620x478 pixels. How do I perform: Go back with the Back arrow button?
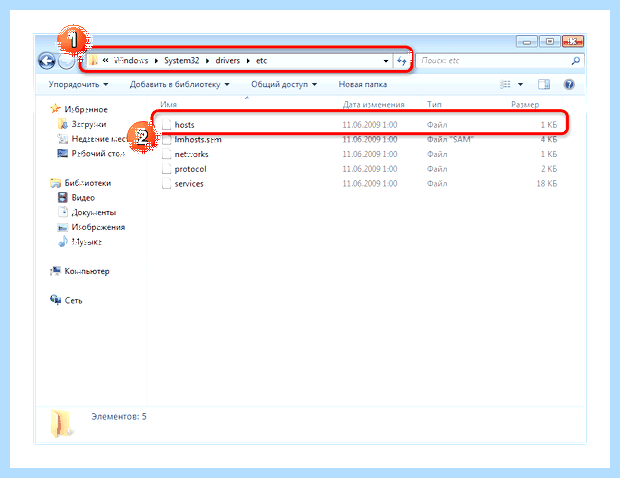coord(47,61)
